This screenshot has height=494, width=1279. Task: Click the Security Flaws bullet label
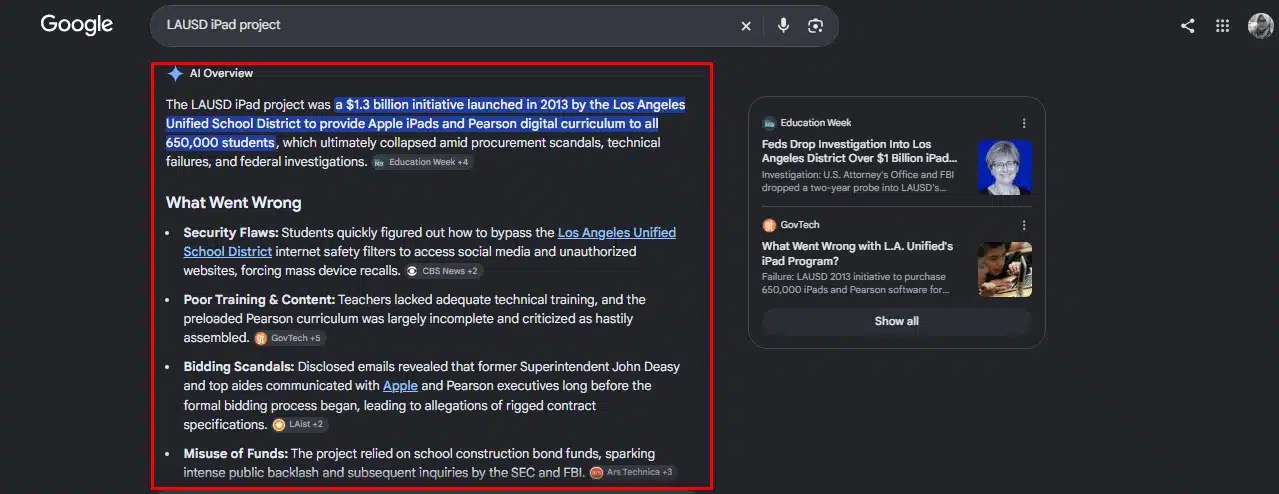(x=230, y=233)
